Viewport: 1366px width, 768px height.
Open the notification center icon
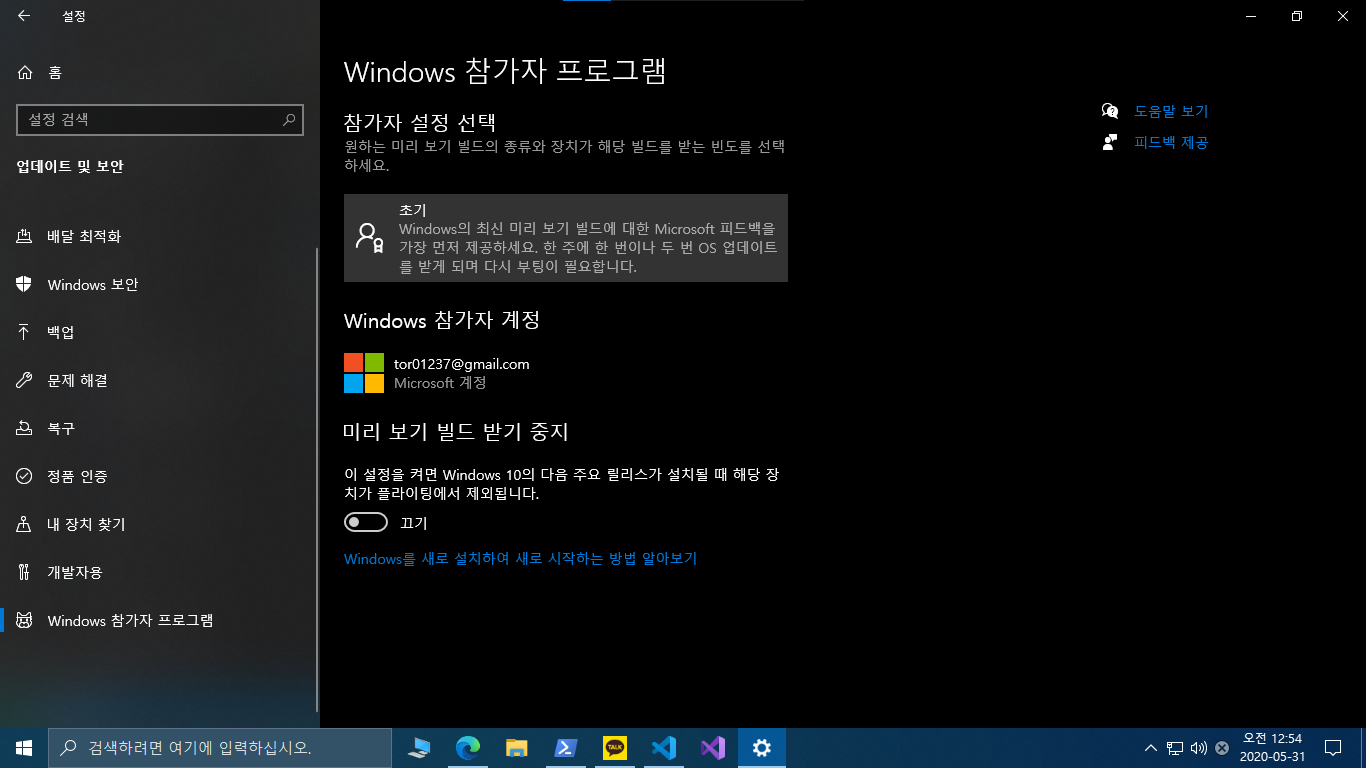click(1333, 748)
